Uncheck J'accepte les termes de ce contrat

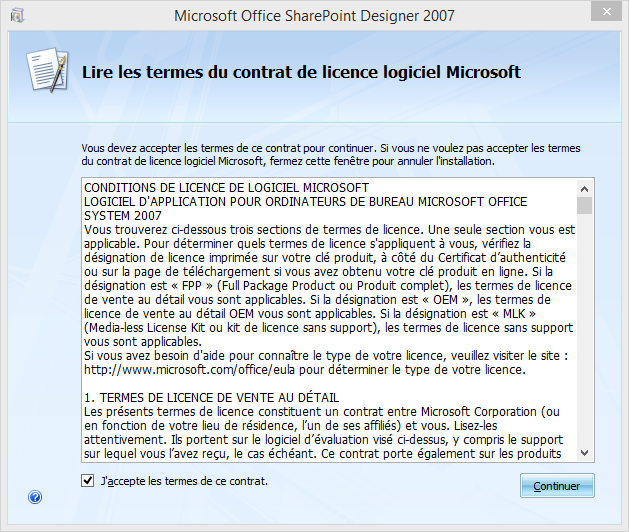(87, 480)
